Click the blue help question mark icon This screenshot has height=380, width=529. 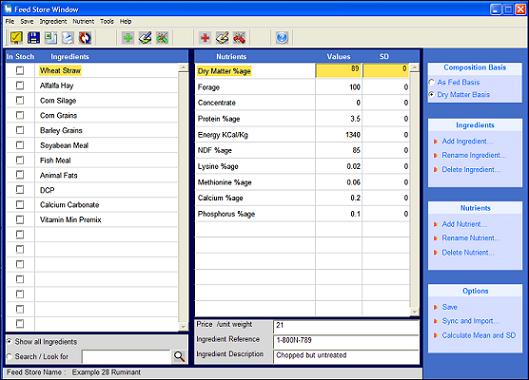click(x=282, y=37)
